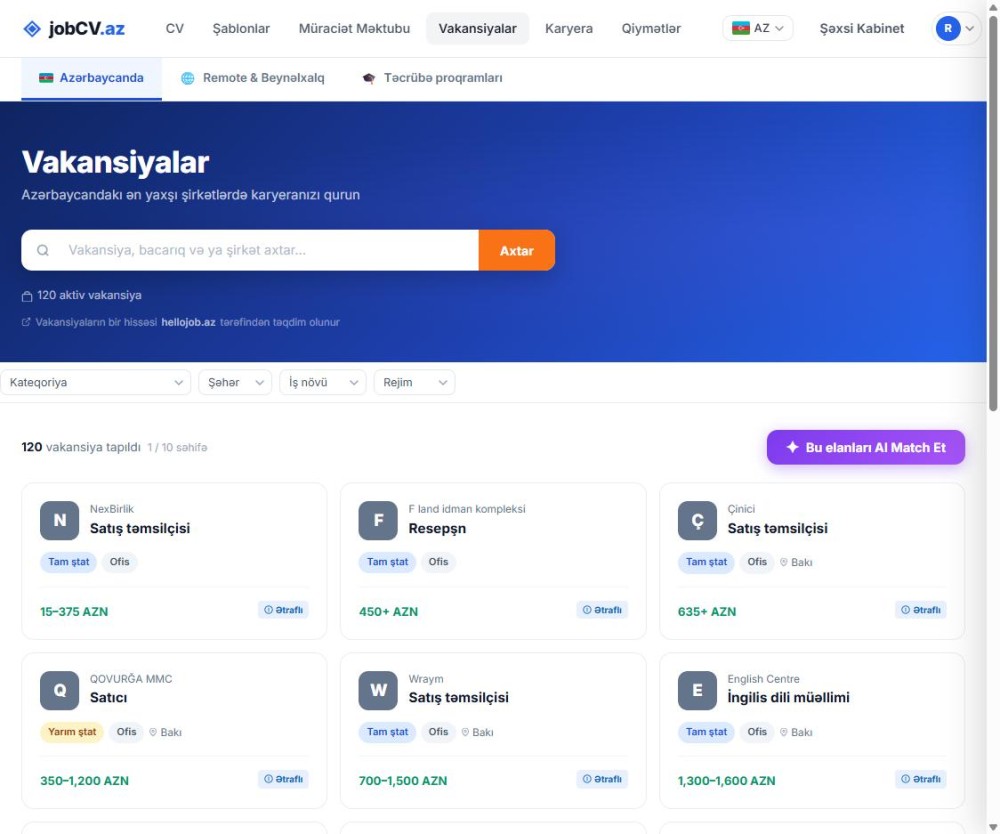The height and width of the screenshot is (834, 1000).
Task: Open the Qiymətlər navigation item
Action: click(651, 29)
